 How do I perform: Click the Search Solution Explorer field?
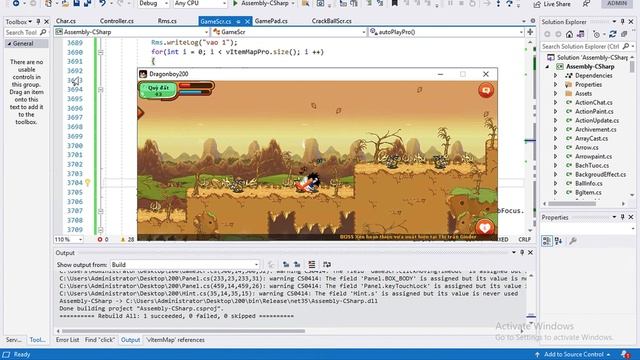(x=587, y=47)
